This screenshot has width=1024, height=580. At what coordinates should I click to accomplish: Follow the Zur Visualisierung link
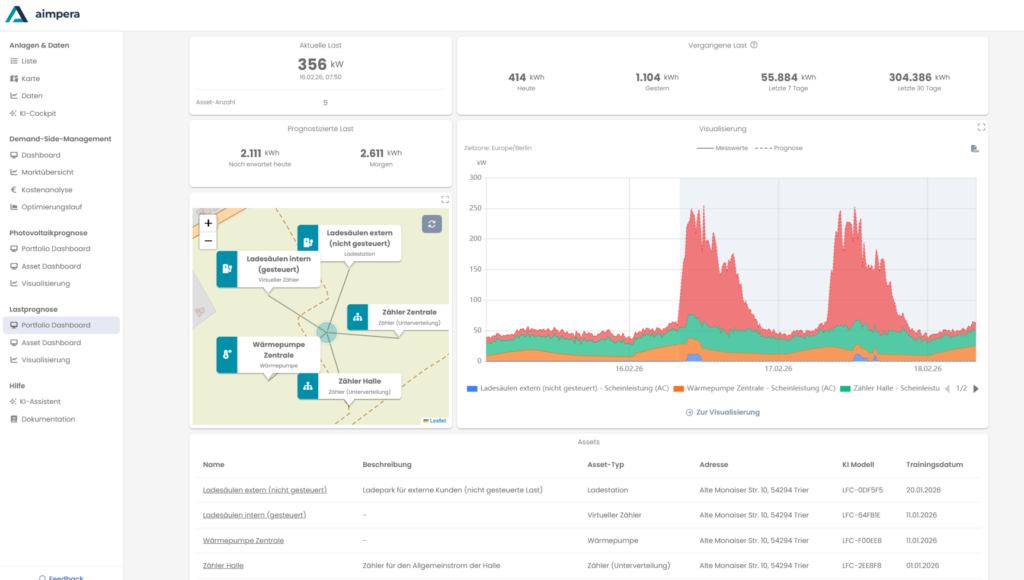(722, 412)
